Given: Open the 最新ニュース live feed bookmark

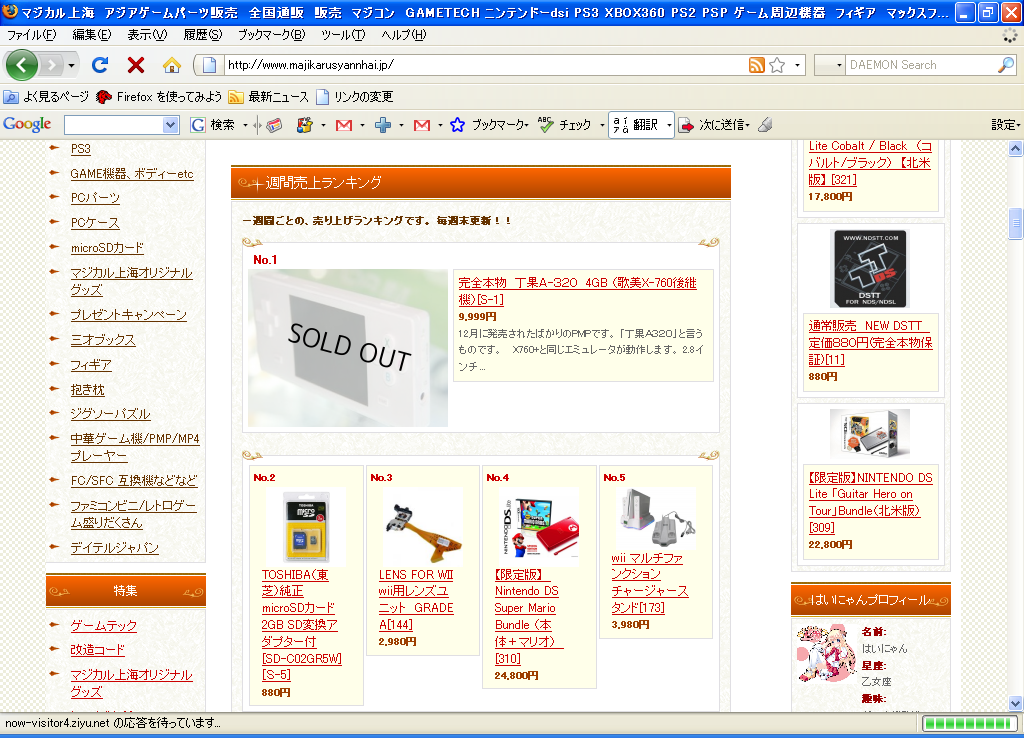Looking at the screenshot, I should coord(268,97).
